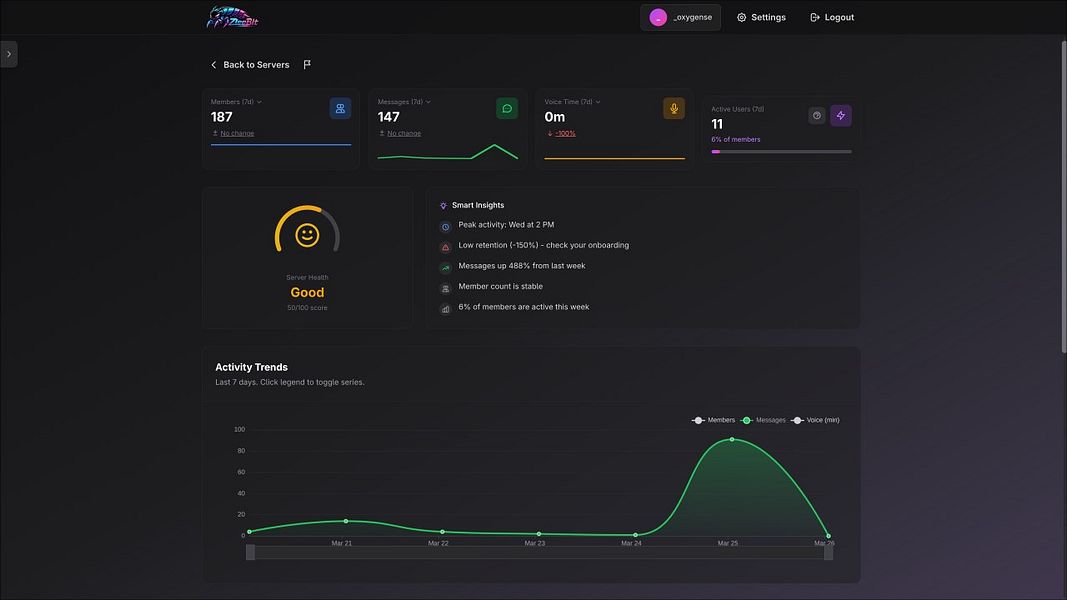The image size is (1067, 600).
Task: Click the Voice Time microphone icon
Action: click(674, 108)
